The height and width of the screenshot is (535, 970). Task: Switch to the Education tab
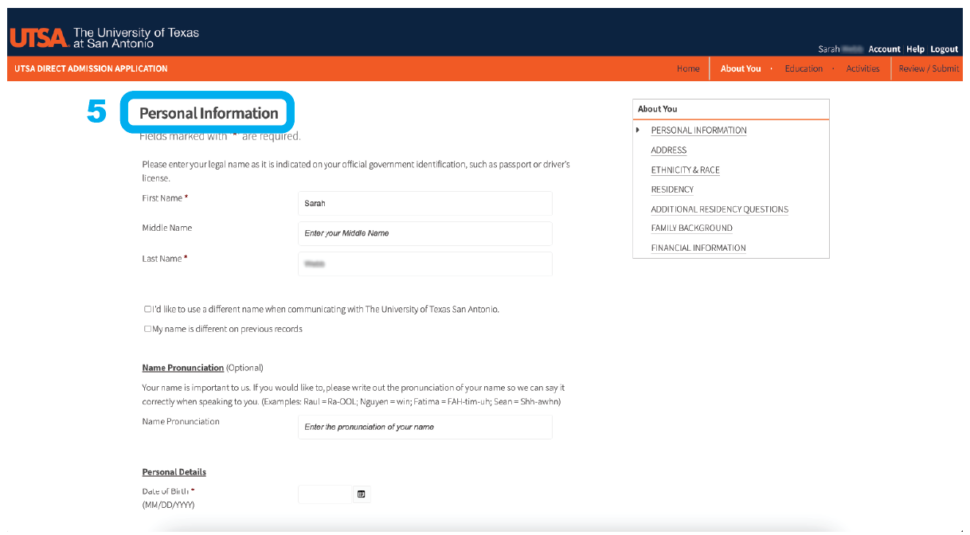[803, 69]
